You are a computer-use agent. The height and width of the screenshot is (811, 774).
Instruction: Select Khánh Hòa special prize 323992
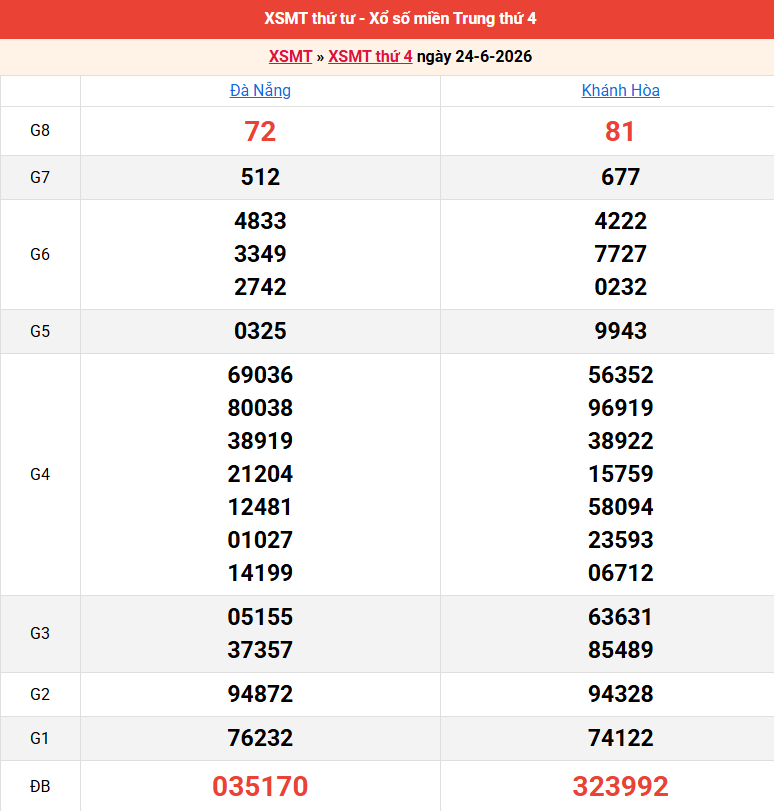(620, 787)
